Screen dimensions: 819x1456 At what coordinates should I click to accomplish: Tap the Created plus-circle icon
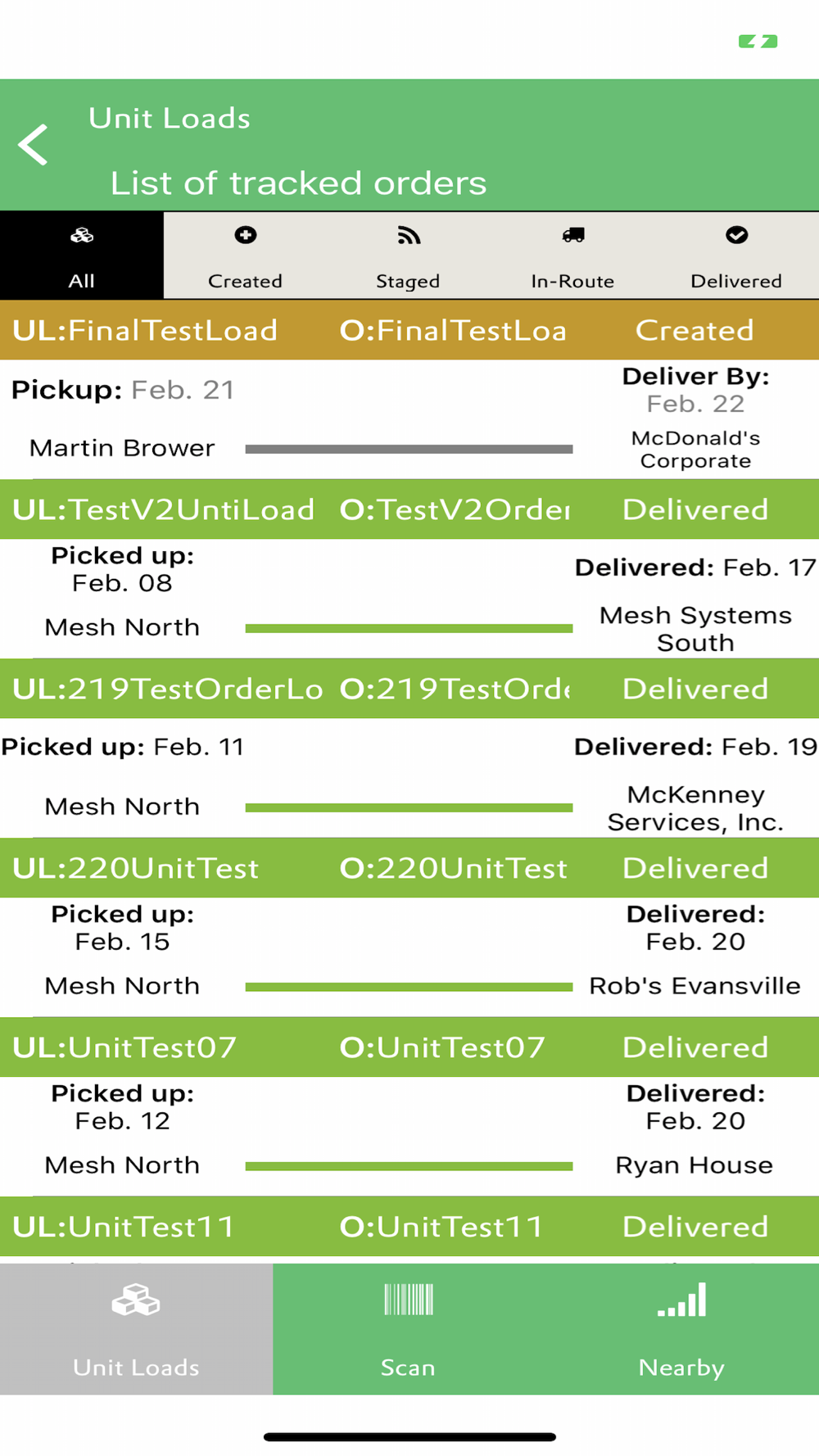(x=245, y=236)
